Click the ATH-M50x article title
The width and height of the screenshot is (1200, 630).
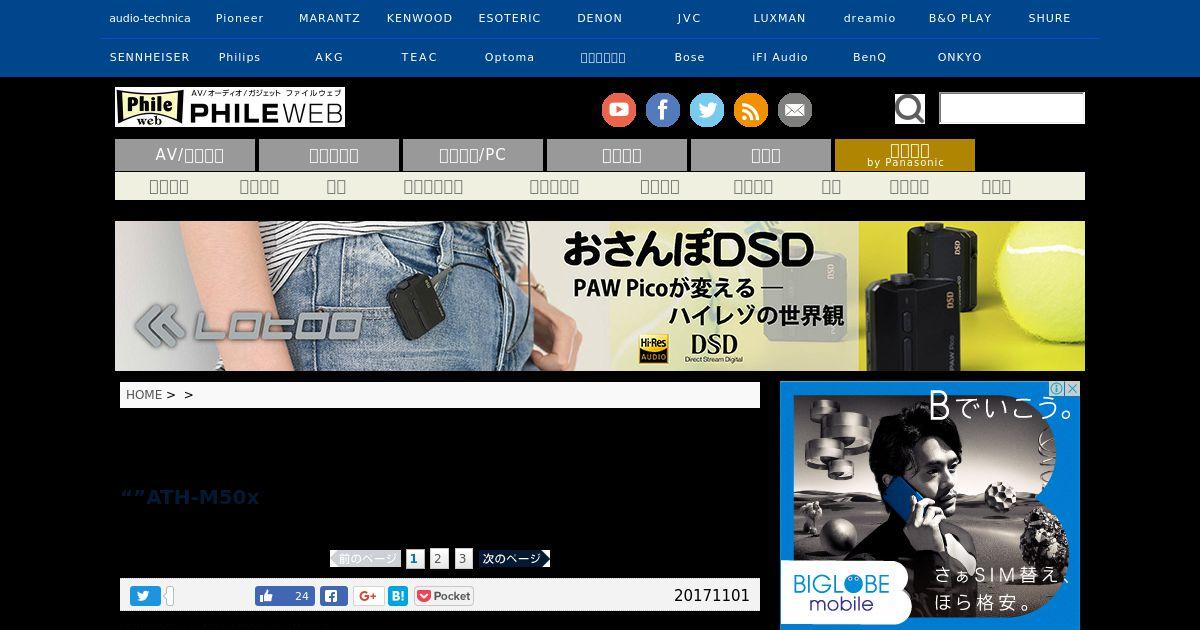(x=190, y=497)
